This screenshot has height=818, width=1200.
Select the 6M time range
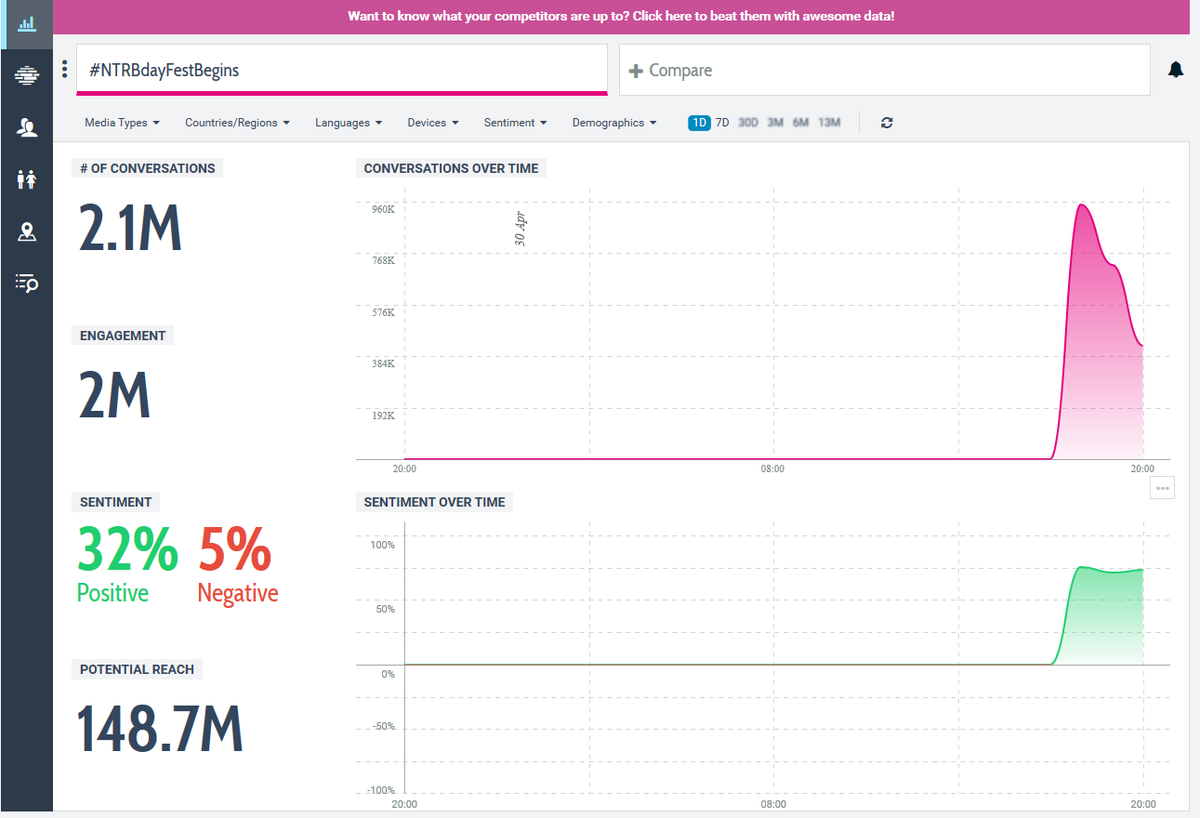(801, 123)
